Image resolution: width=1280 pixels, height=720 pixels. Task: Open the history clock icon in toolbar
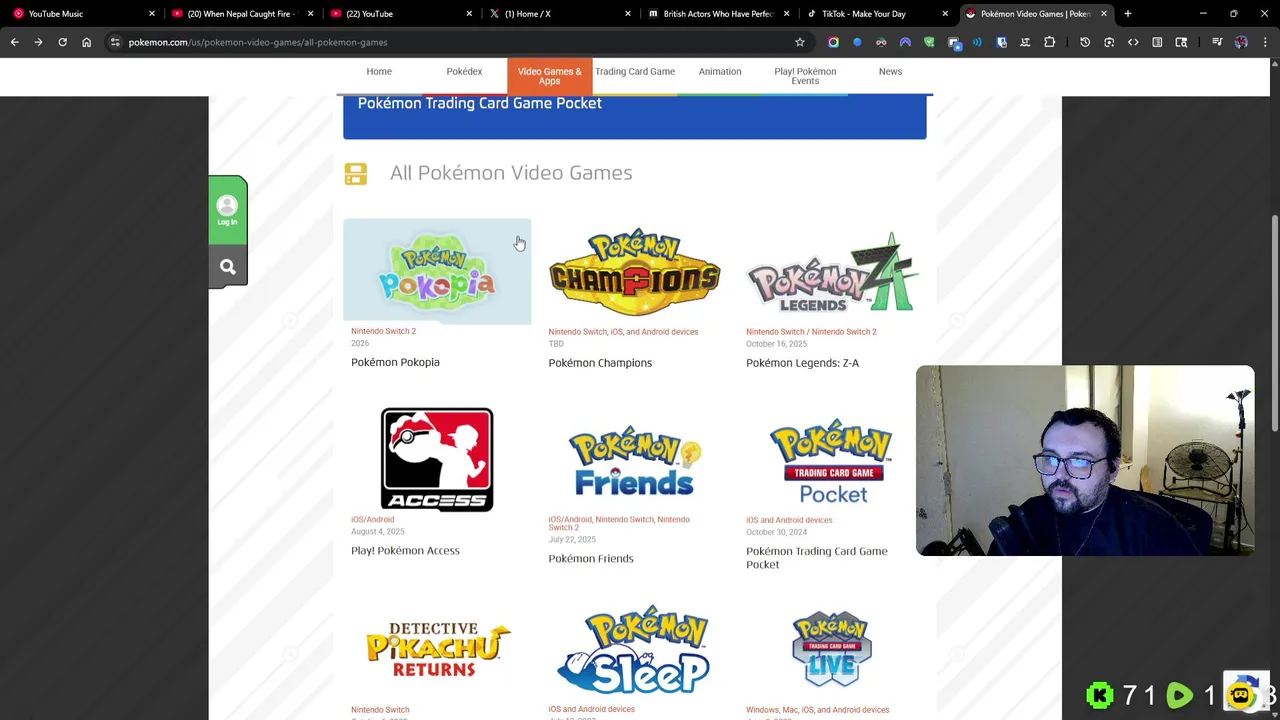coord(1085,42)
